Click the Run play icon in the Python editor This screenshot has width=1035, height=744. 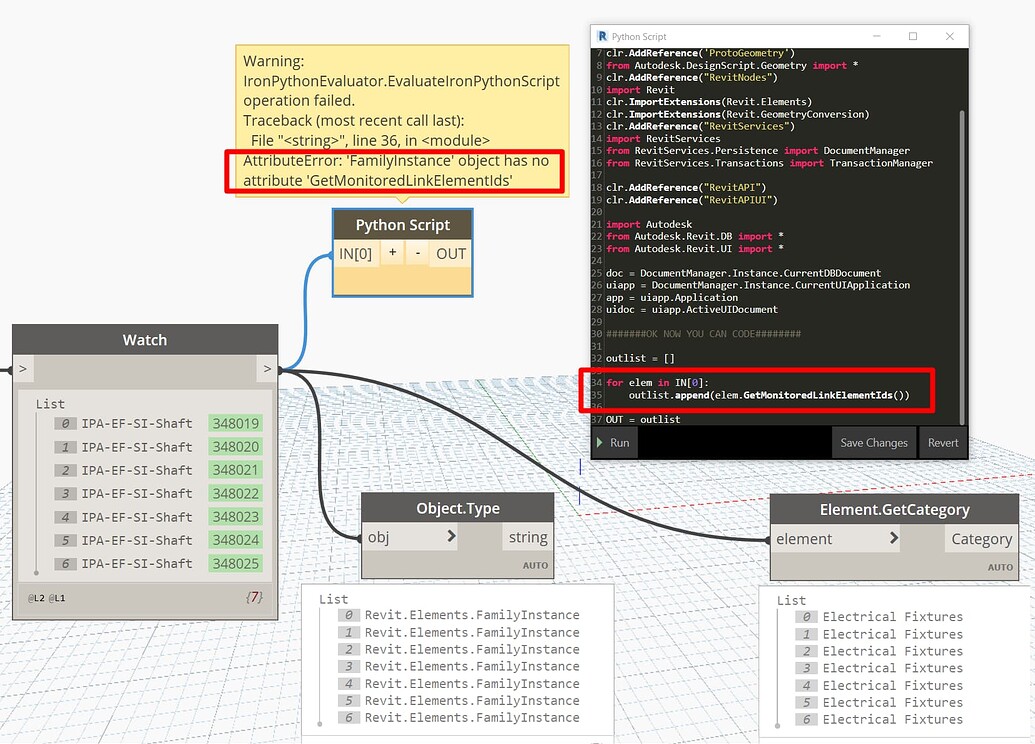point(601,441)
